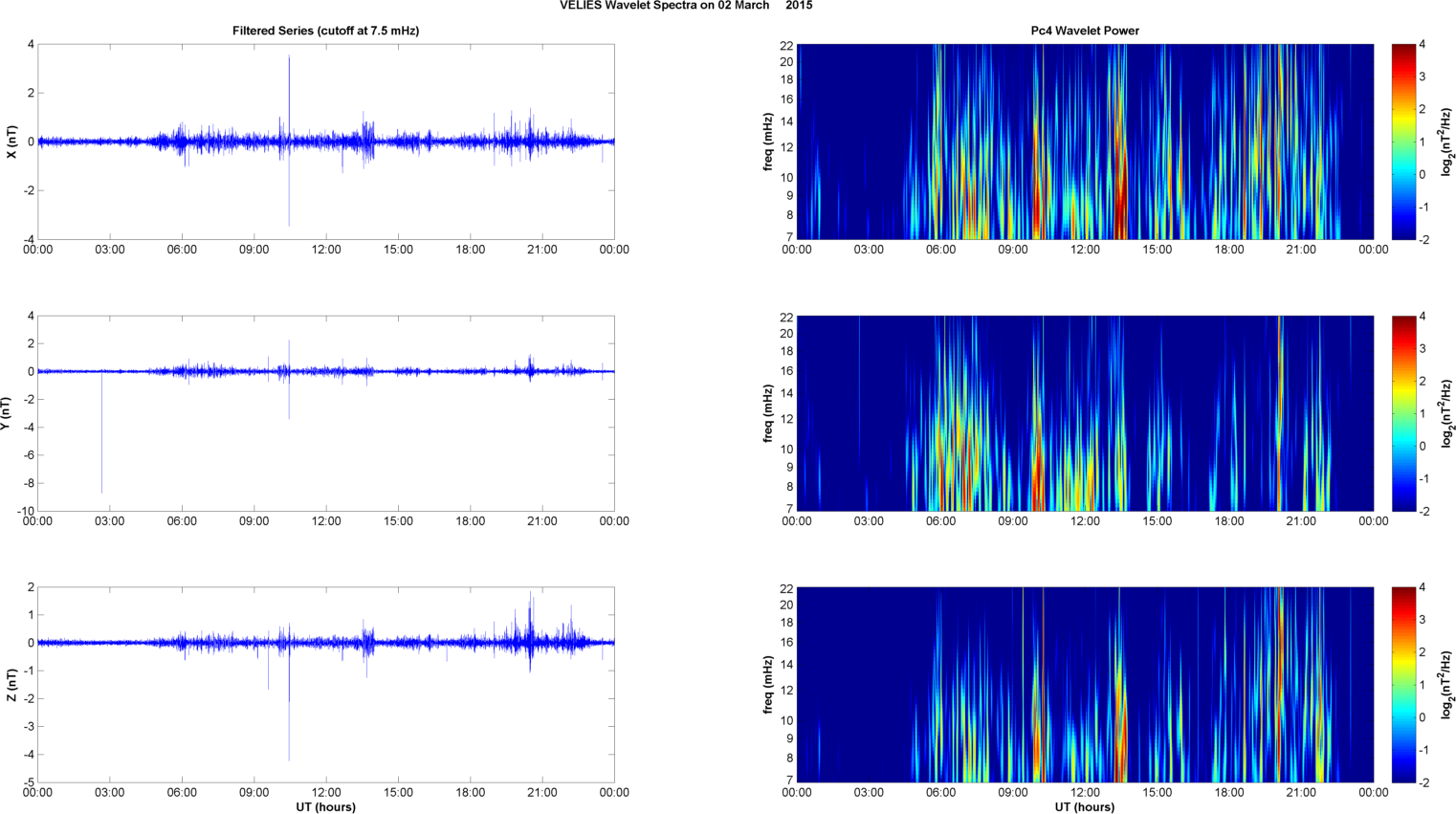This screenshot has width=1456, height=814.
Task: Click "freq (mHz)" label of the top spectrogram
Action: point(768,142)
